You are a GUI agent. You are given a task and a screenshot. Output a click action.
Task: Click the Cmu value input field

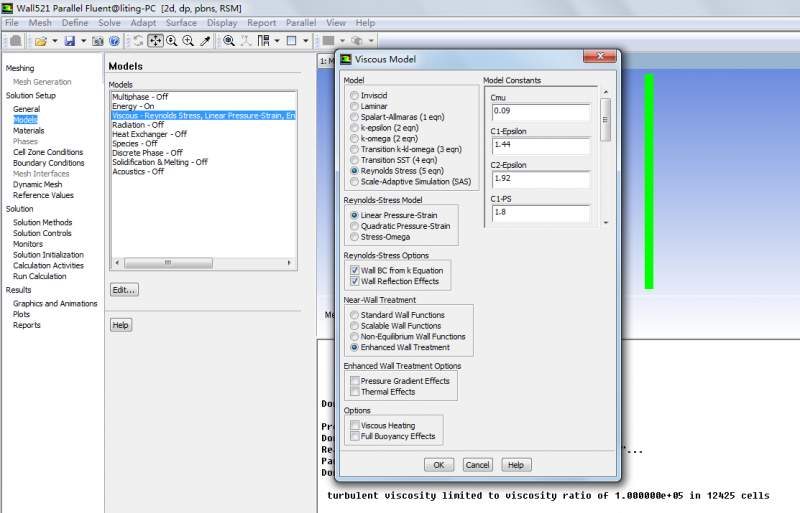(x=540, y=112)
